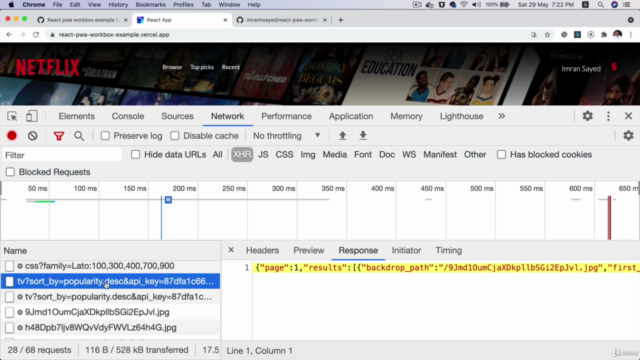Open the Sources panel
Screen dimensions: 640x360
click(177, 116)
